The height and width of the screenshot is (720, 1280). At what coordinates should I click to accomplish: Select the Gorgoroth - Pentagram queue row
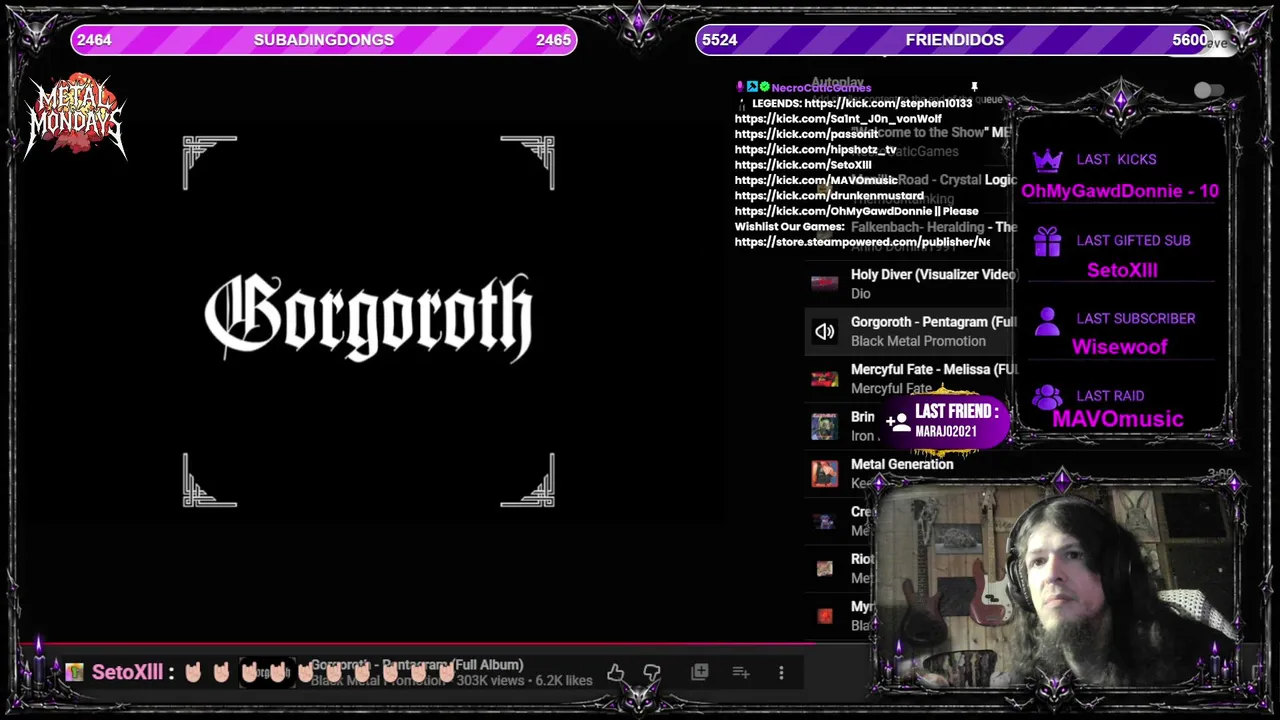tap(910, 331)
